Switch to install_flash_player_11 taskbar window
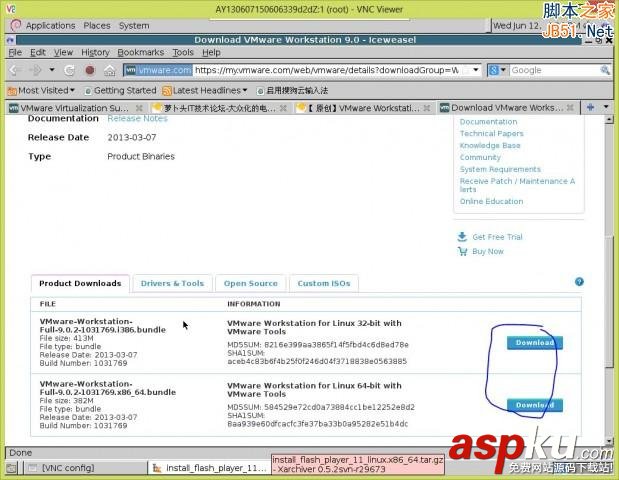Viewport: 619px width, 480px height. click(210, 468)
